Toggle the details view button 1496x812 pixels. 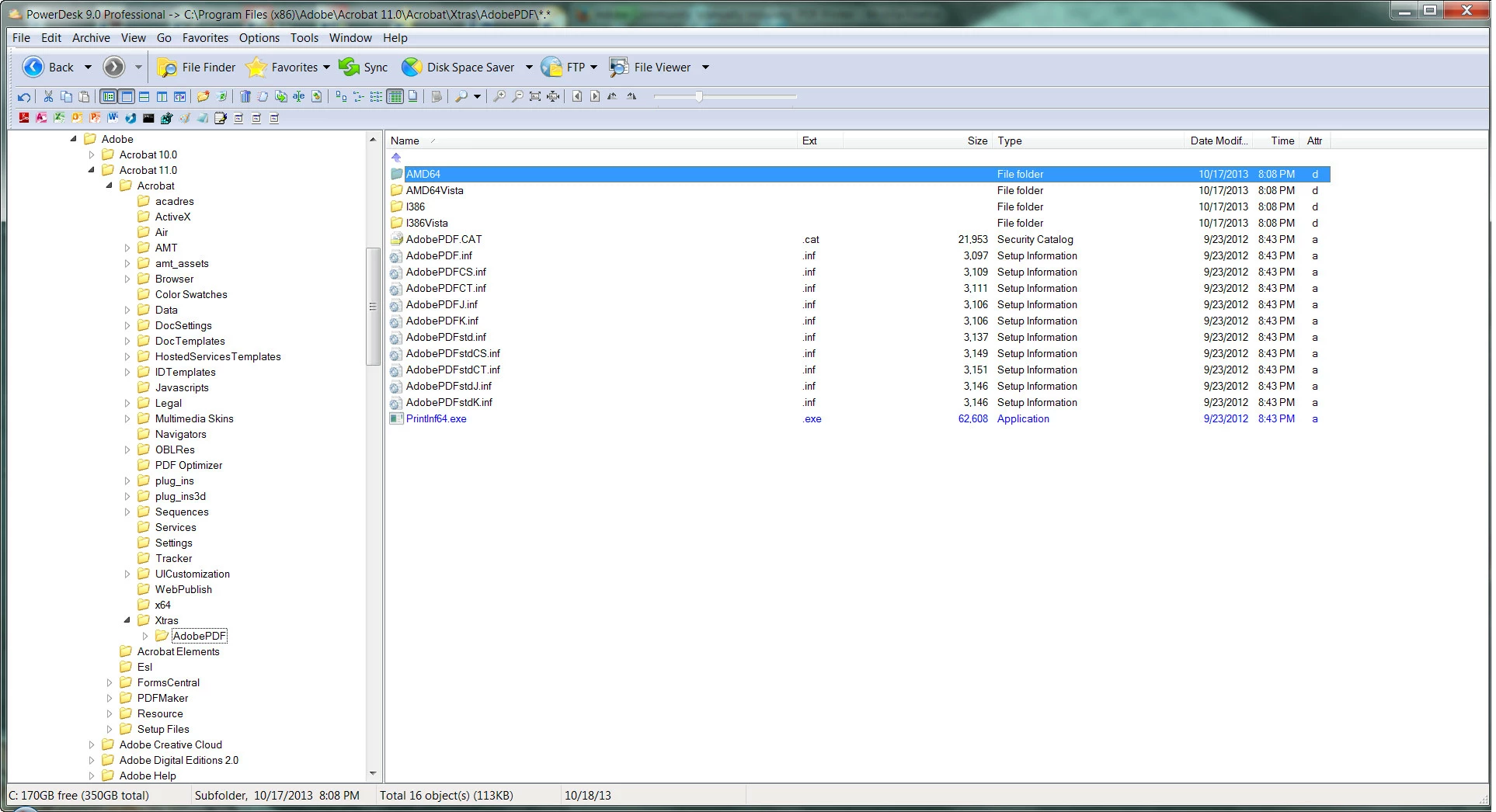(395, 96)
